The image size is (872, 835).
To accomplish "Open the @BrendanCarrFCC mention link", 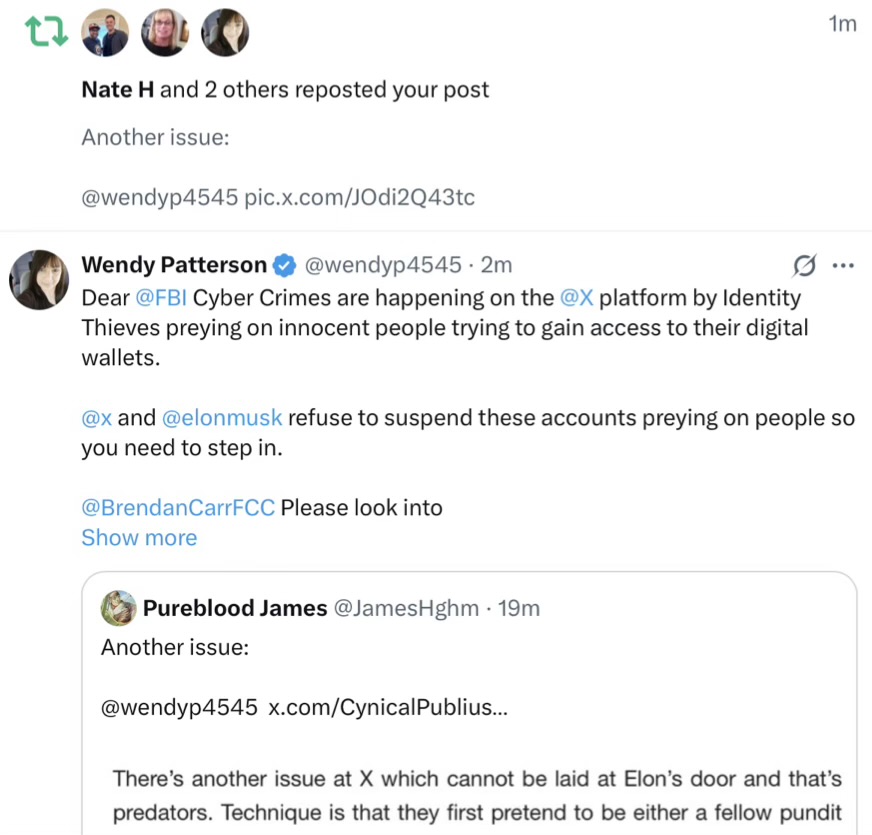I will (178, 507).
